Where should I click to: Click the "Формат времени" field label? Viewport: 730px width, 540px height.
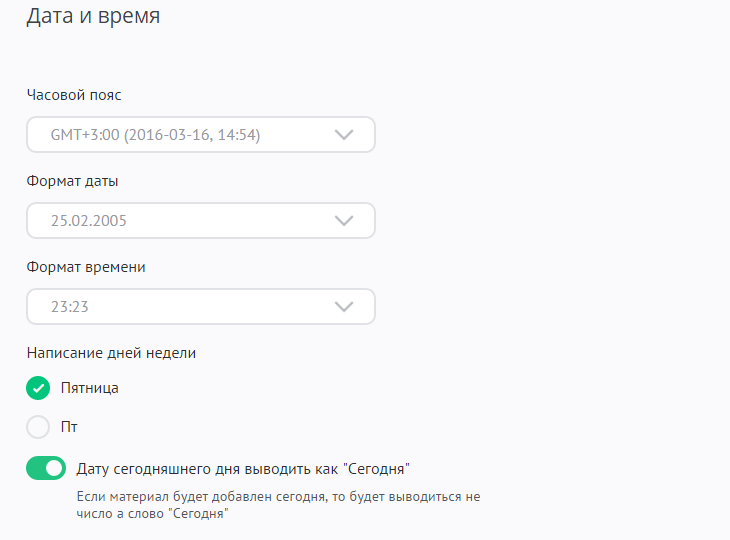(x=86, y=267)
